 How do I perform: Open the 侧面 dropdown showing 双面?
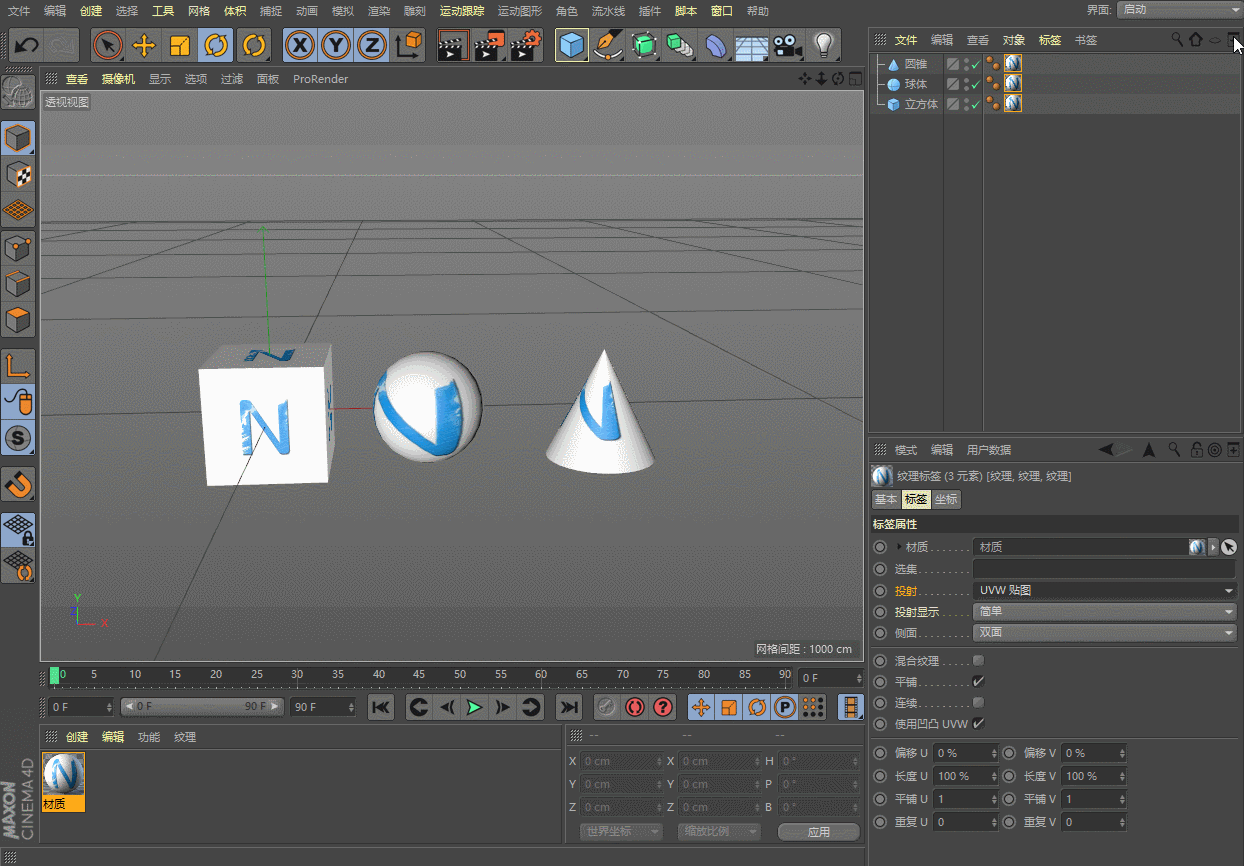pos(1104,632)
